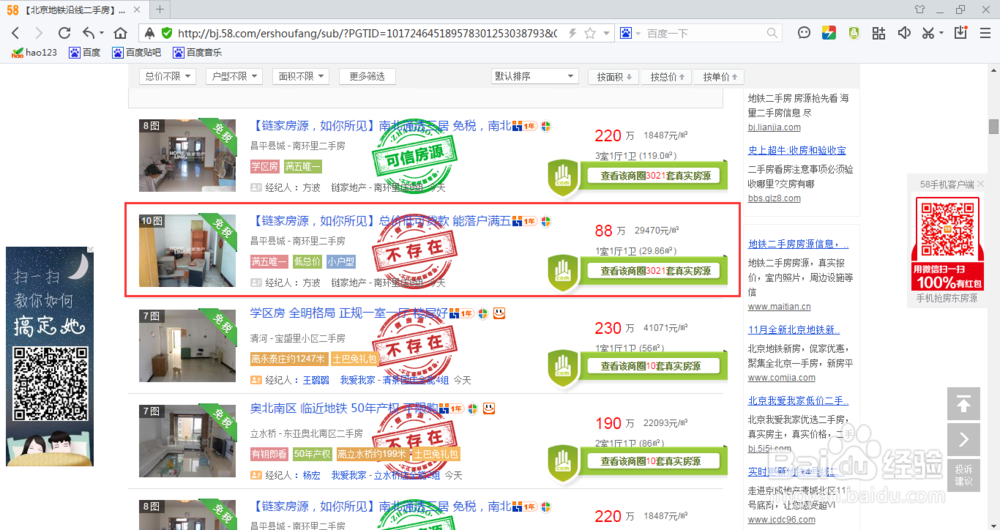Open the smiley chat face toolbar icon

[x=804, y=33]
